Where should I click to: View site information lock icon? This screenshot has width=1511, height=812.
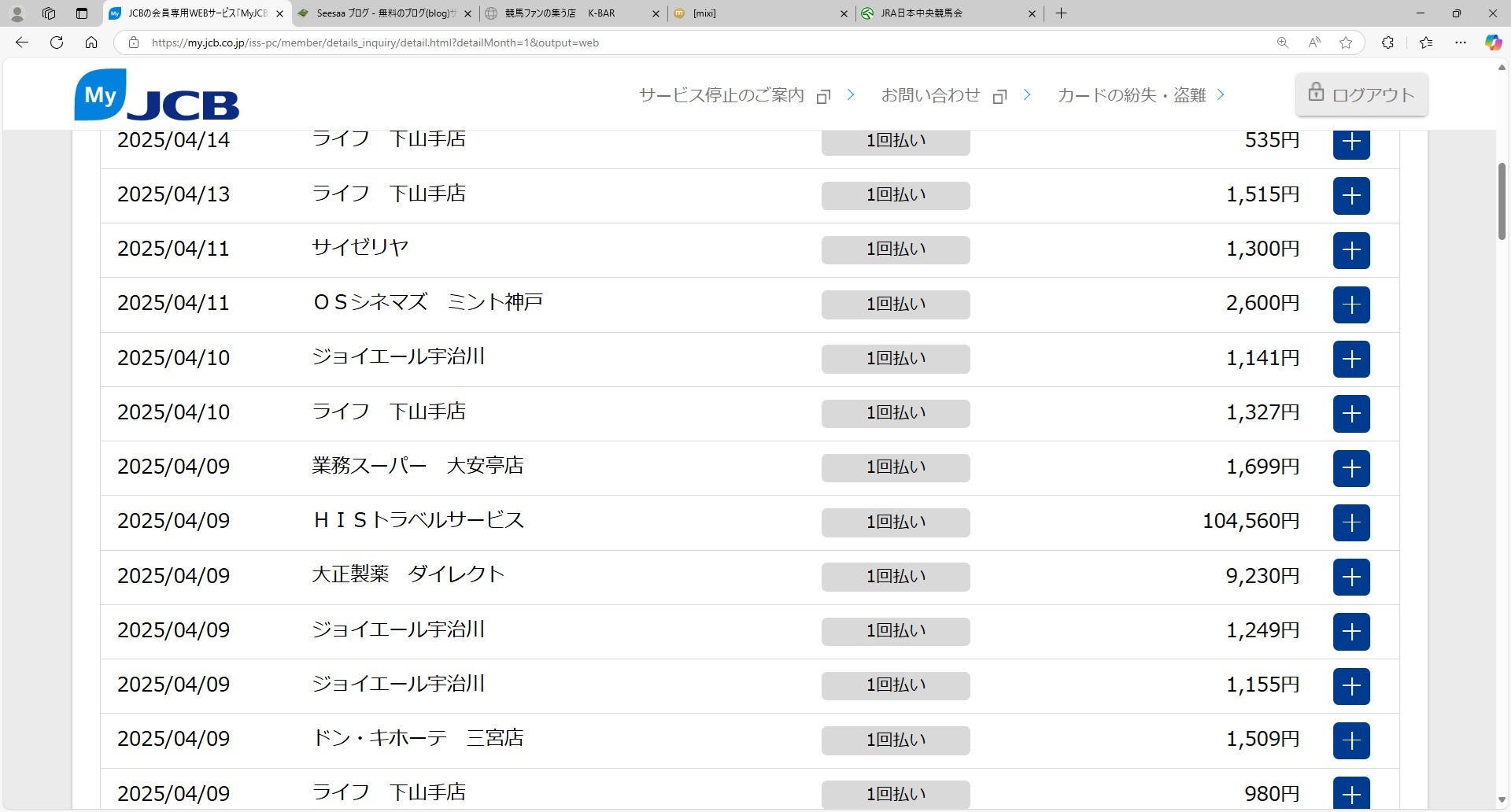pos(134,42)
